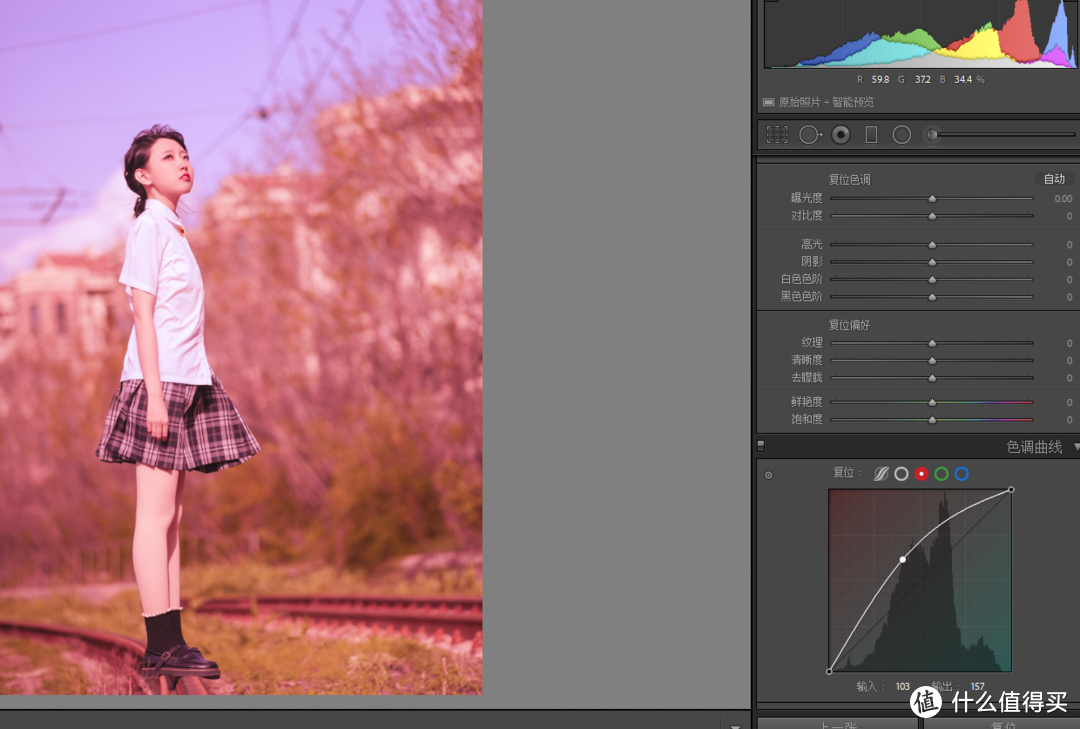Click 复位偏好 to reset presence
This screenshot has height=729, width=1080.
[849, 325]
